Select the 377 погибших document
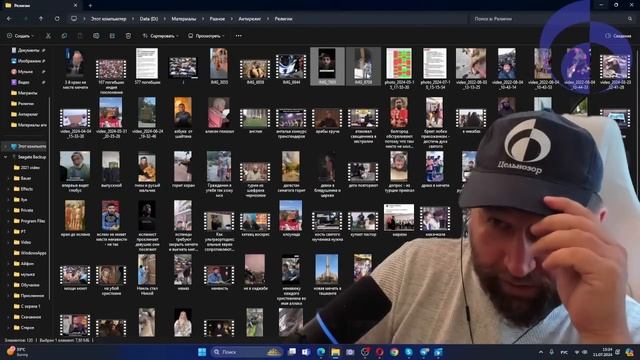Viewport: 640px width, 360px height. (147, 66)
